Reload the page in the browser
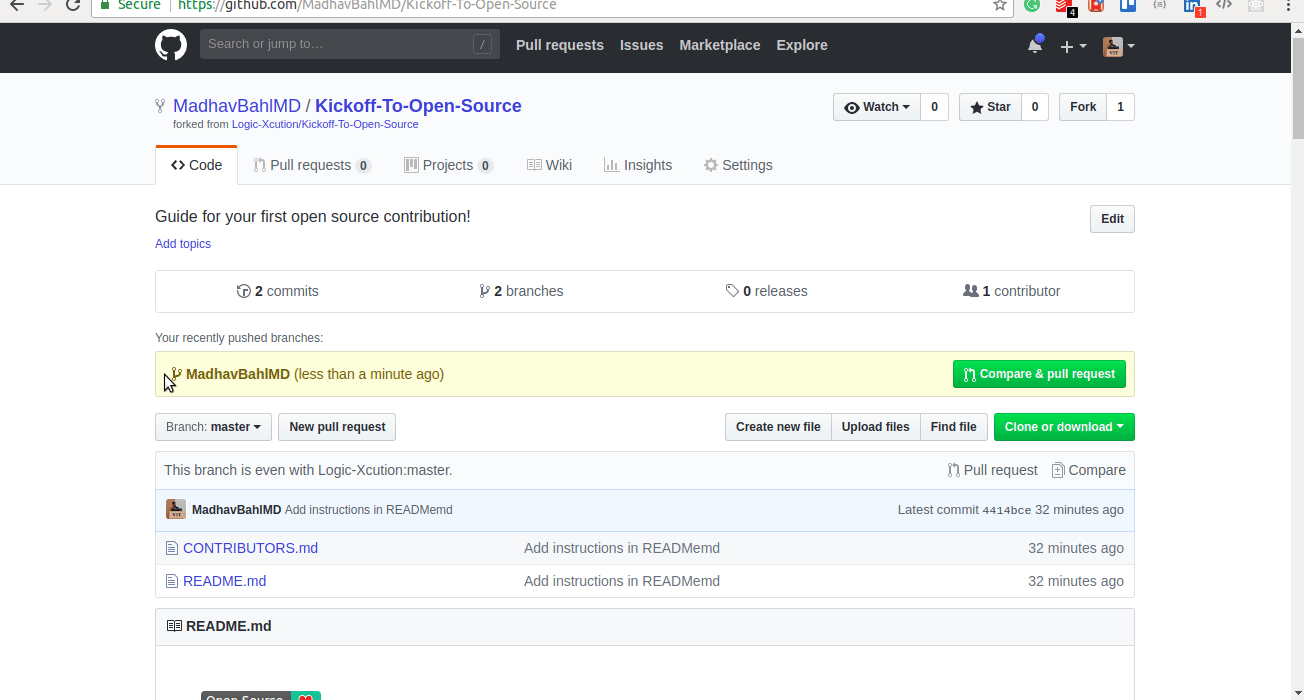Viewport: 1304px width, 700px height. (x=73, y=5)
